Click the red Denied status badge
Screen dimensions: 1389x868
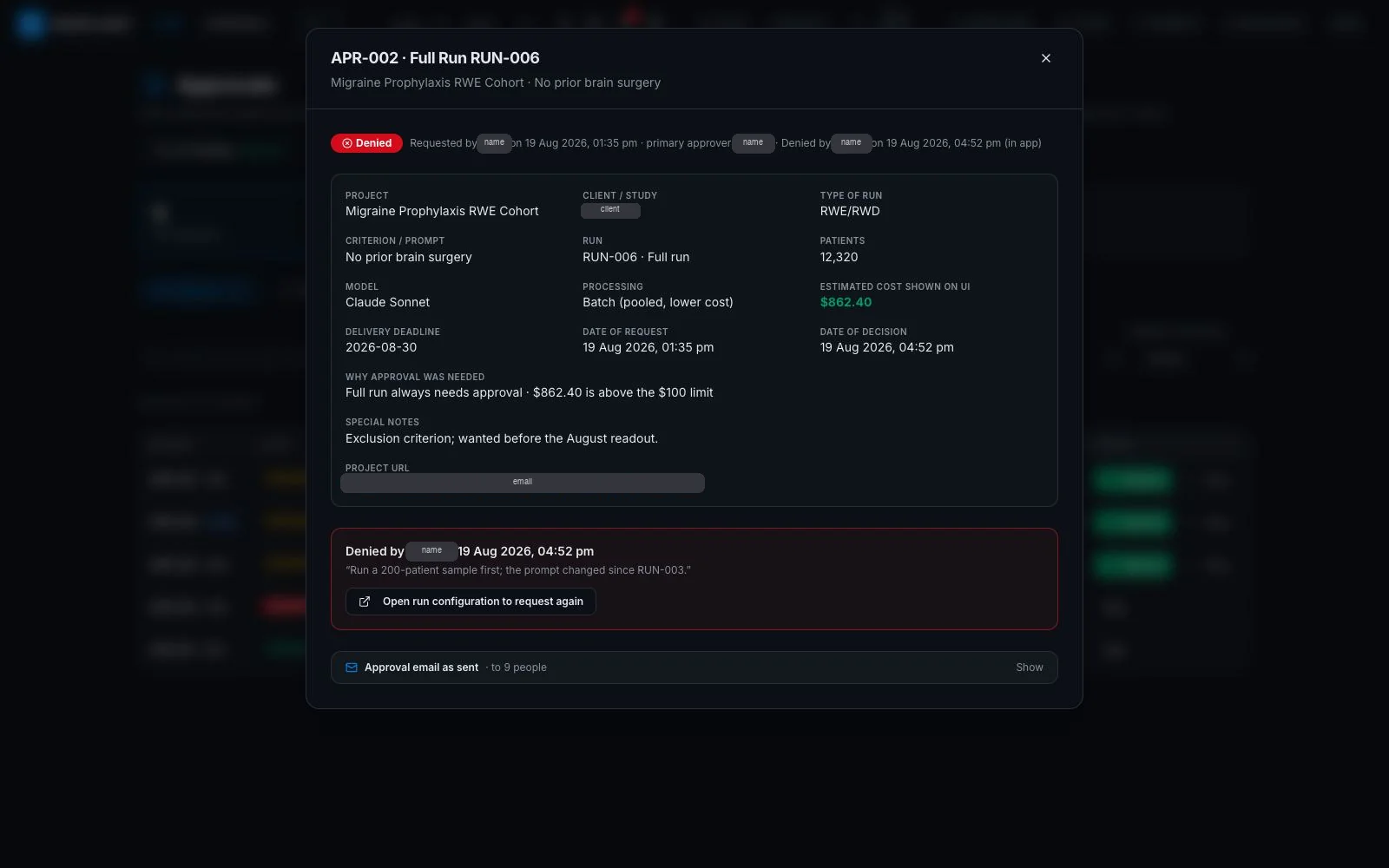pyautogui.click(x=366, y=143)
